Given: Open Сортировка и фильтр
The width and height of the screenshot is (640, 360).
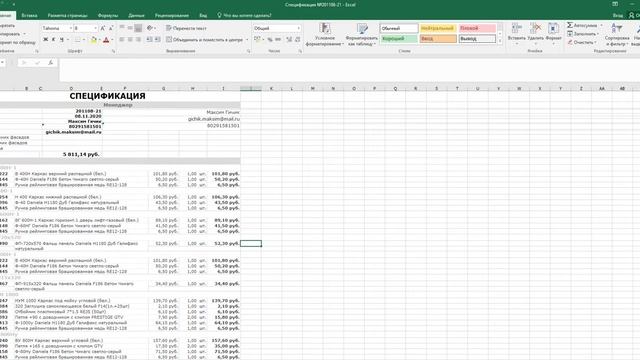Looking at the screenshot, I should pos(617,34).
